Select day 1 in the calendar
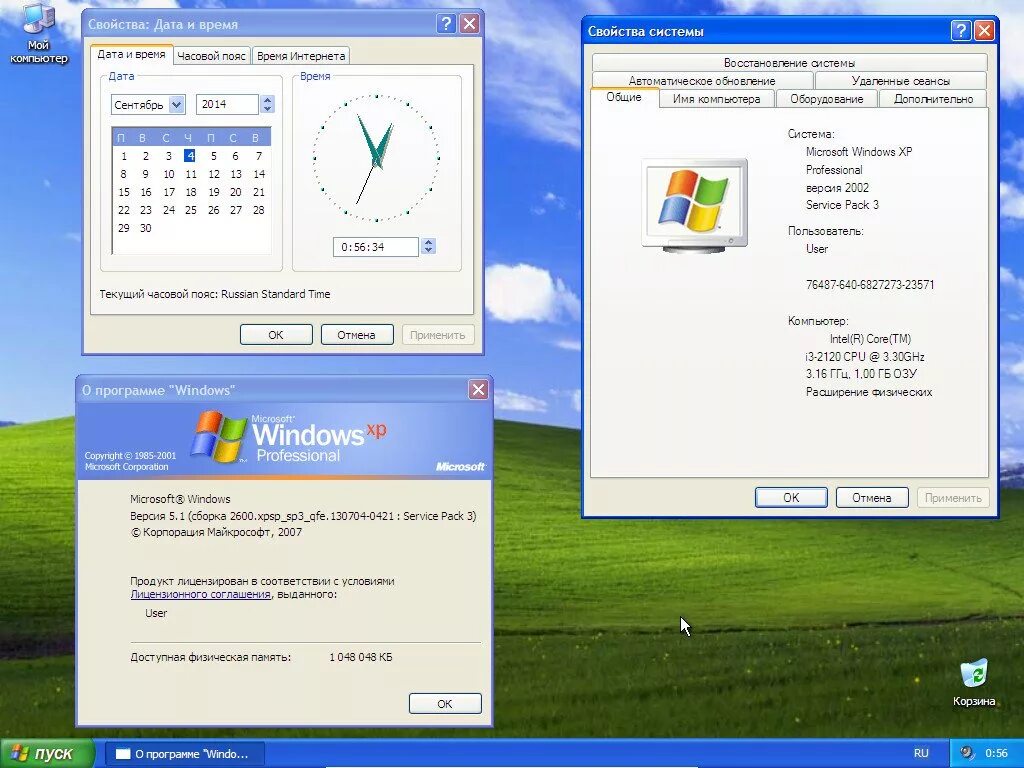1024x768 pixels. [124, 156]
